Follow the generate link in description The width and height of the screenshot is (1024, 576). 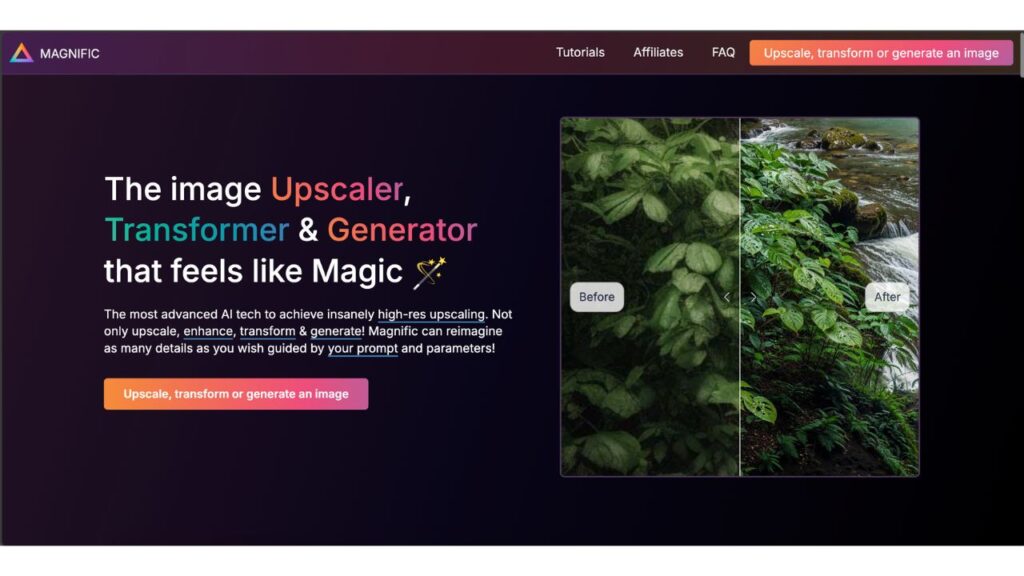[336, 331]
